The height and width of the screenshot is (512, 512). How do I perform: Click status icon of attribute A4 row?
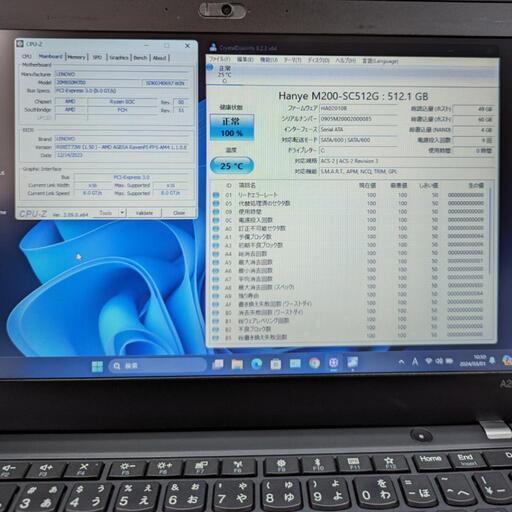click(216, 254)
